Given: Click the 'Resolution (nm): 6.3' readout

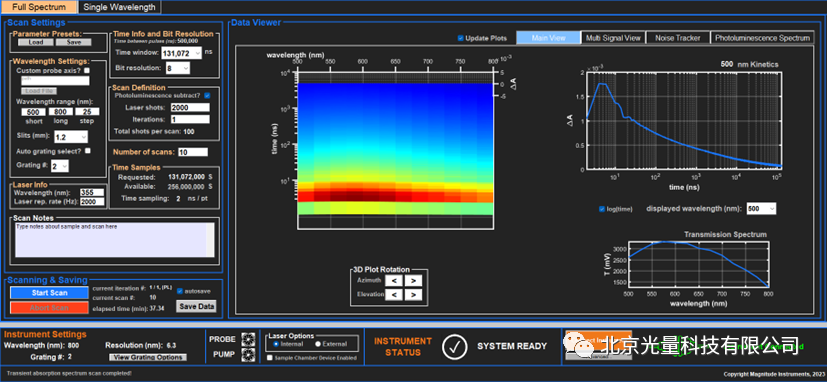Looking at the screenshot, I should point(140,346).
